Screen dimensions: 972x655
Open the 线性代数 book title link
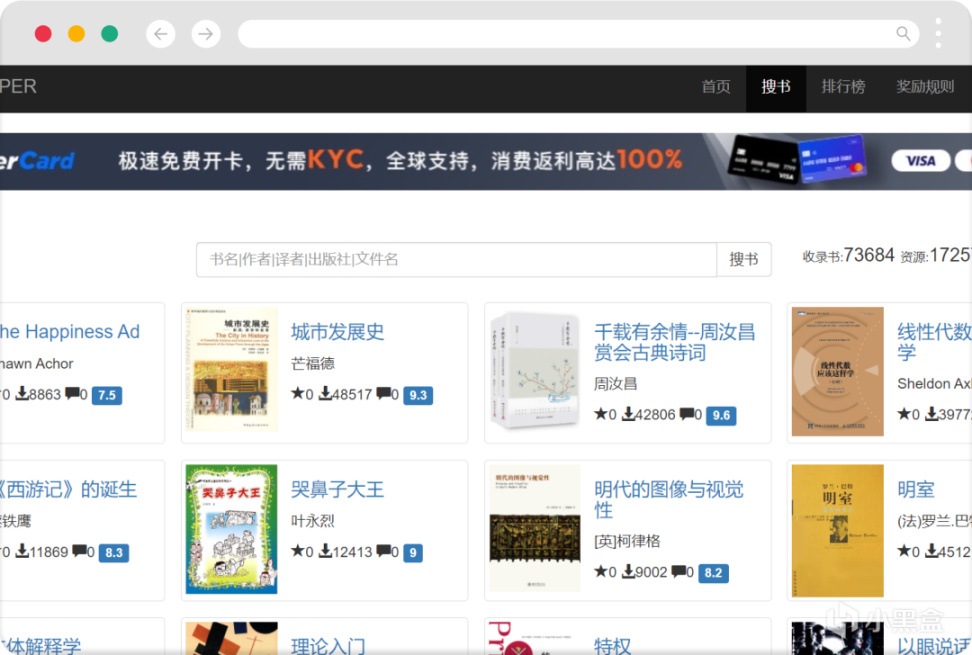coord(934,342)
